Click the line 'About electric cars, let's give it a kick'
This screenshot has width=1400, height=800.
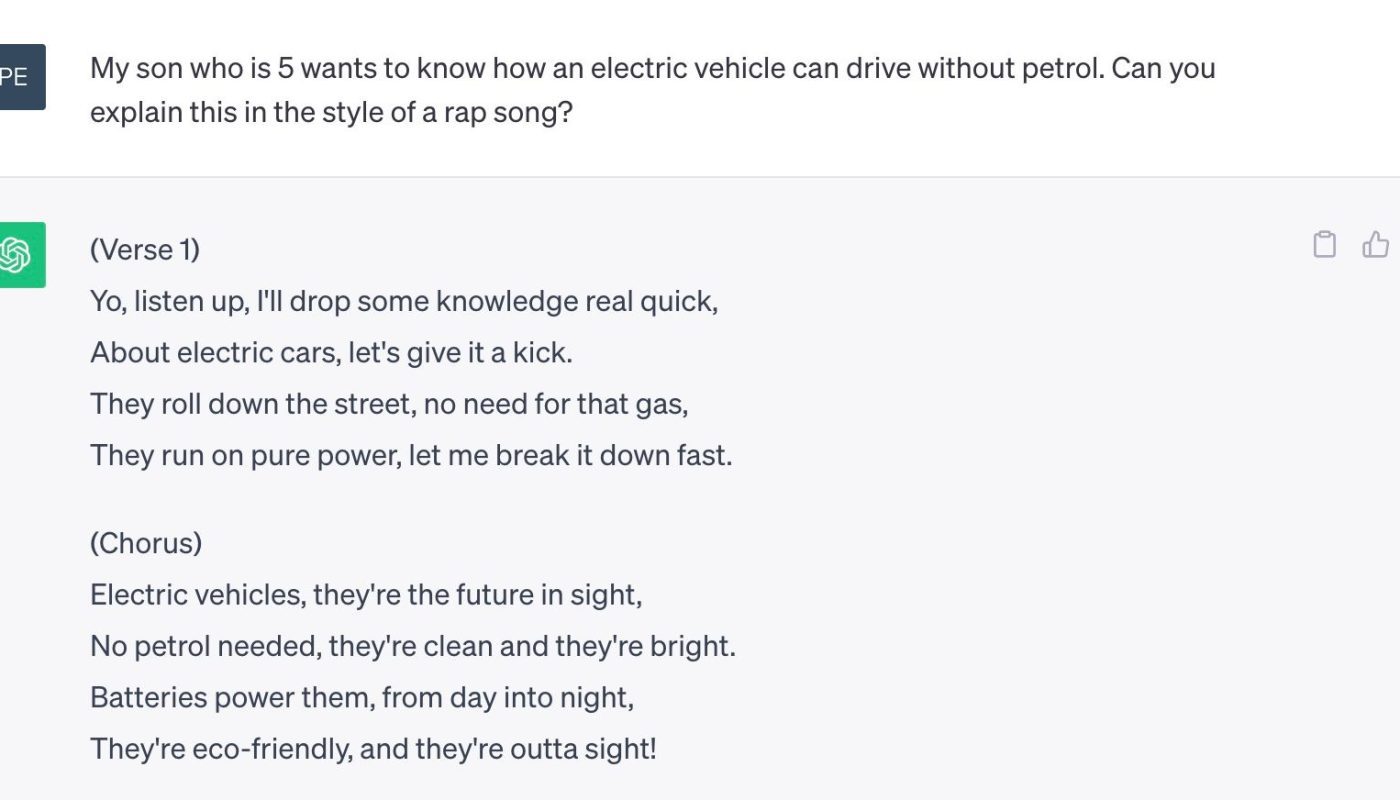(x=331, y=353)
